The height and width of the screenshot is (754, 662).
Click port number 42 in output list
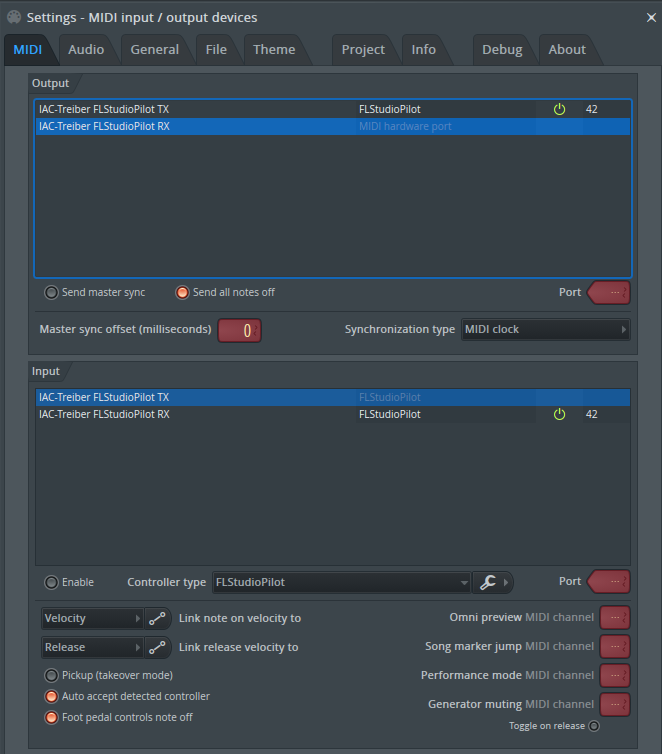[591, 109]
